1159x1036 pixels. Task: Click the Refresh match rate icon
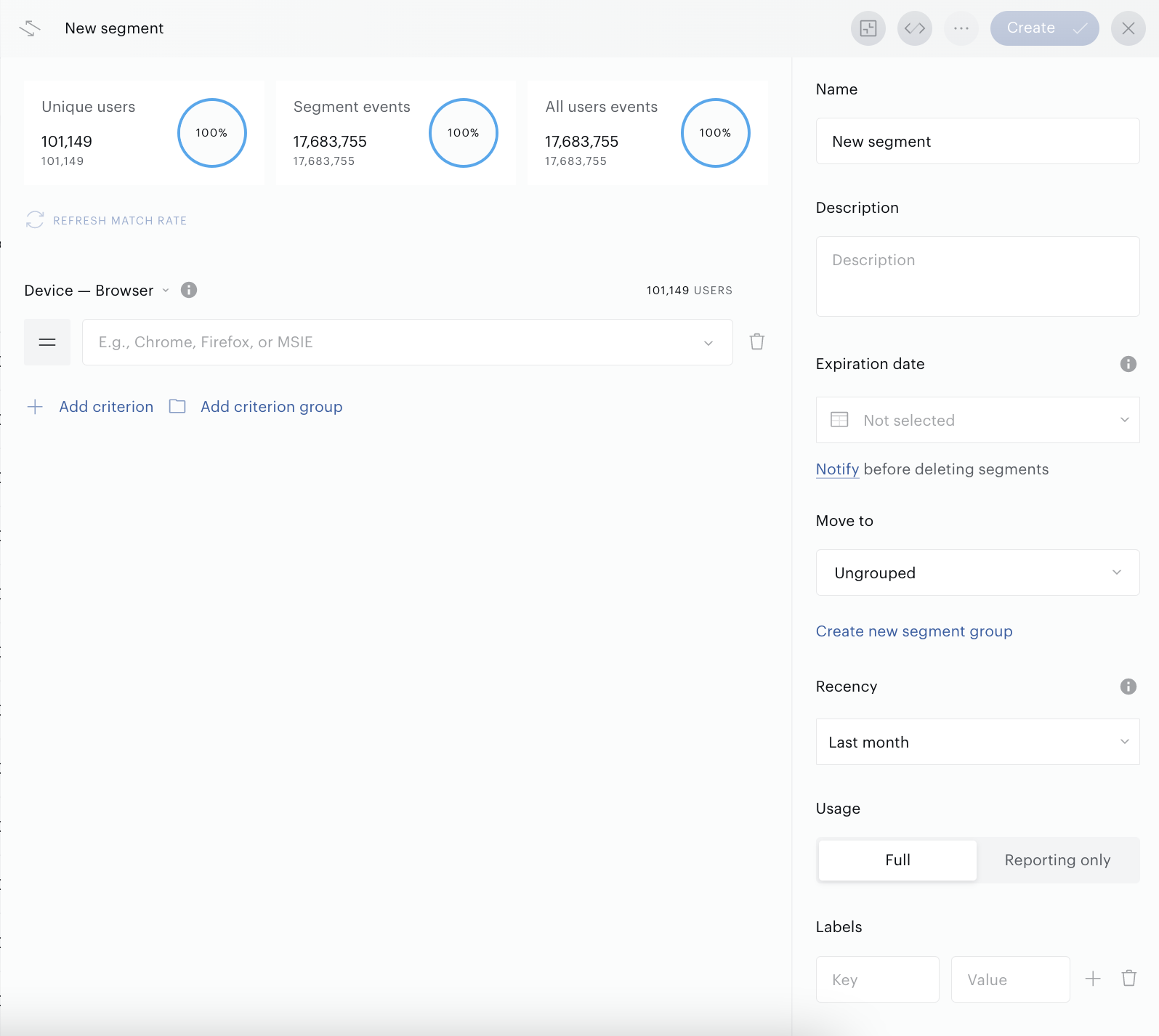click(x=35, y=220)
